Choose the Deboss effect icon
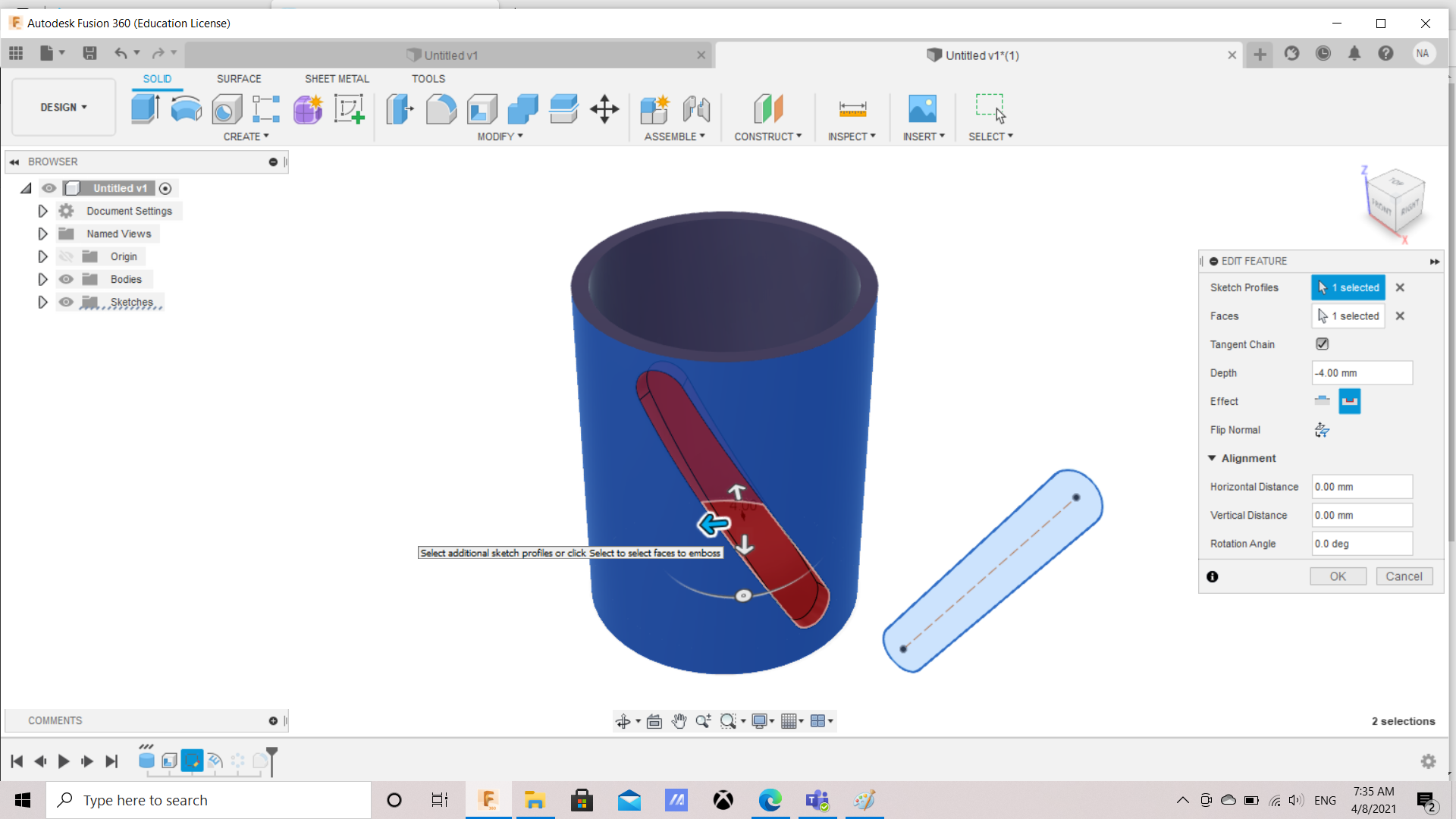The height and width of the screenshot is (819, 1456). (x=1350, y=401)
